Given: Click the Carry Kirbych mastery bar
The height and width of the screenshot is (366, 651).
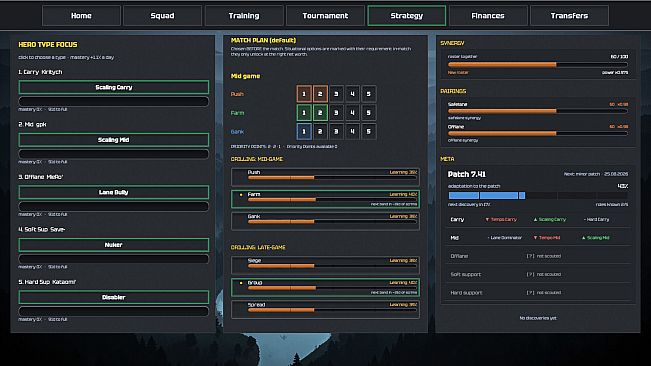Looking at the screenshot, I should point(113,101).
